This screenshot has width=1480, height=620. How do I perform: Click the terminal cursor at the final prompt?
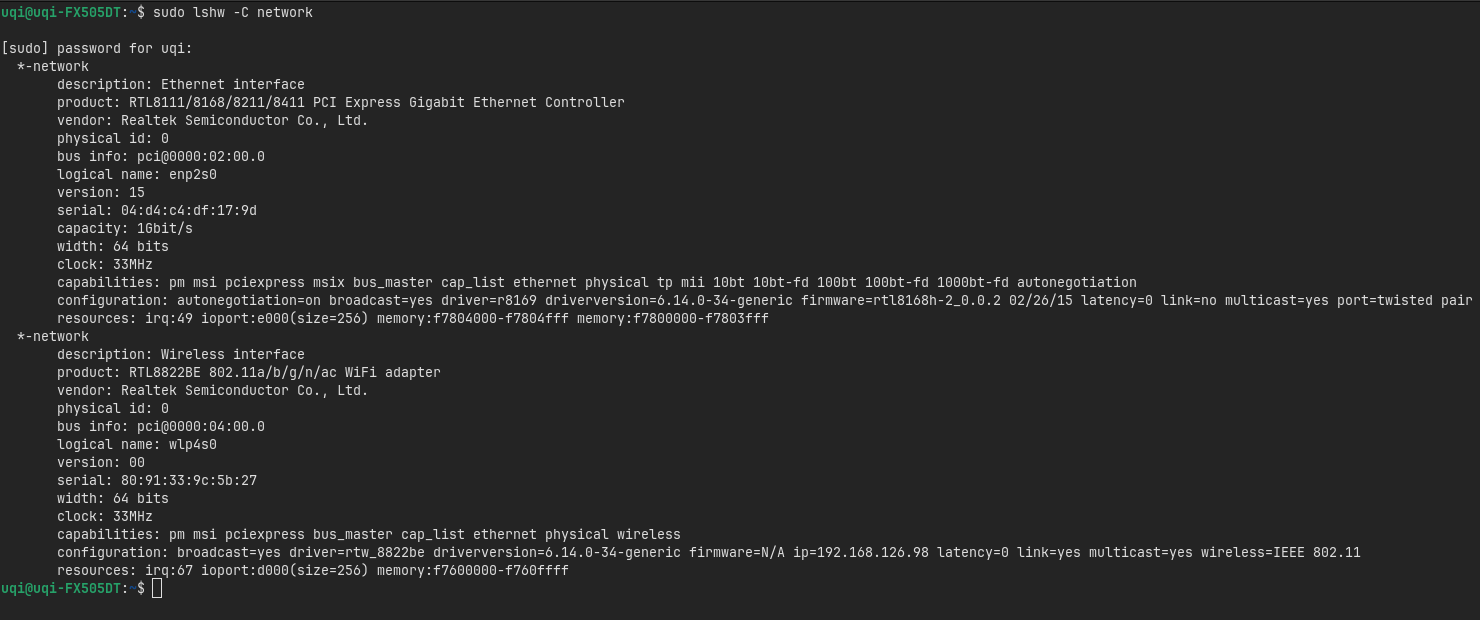(157, 589)
